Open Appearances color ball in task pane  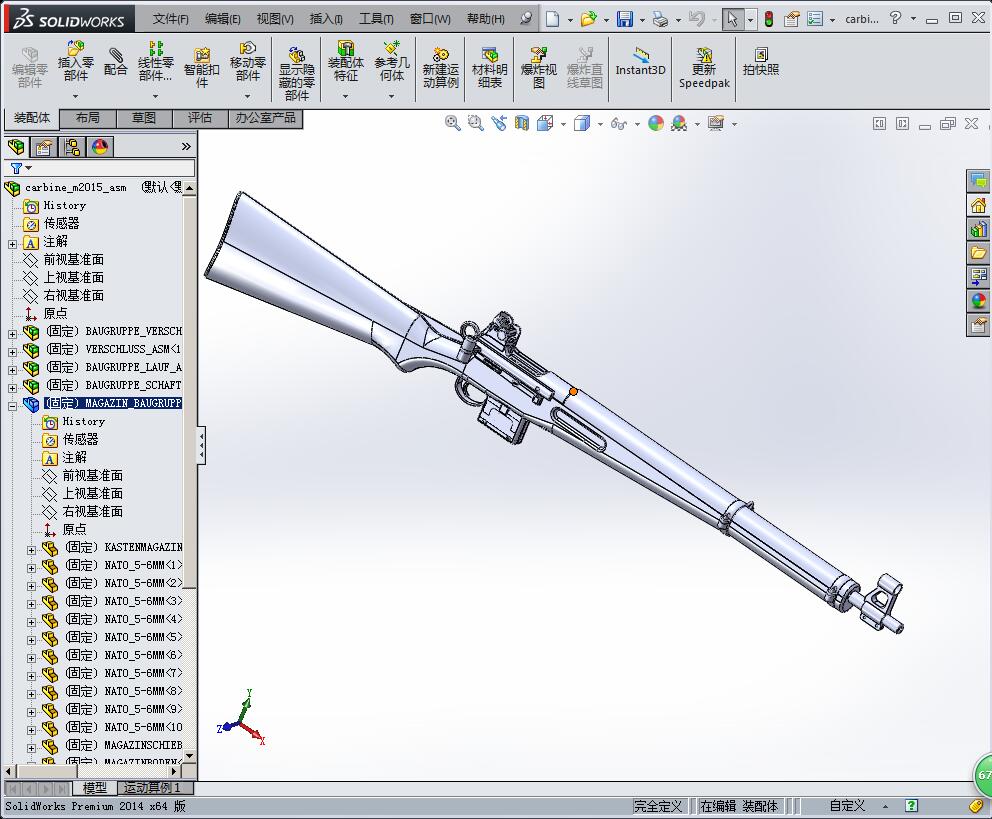979,301
